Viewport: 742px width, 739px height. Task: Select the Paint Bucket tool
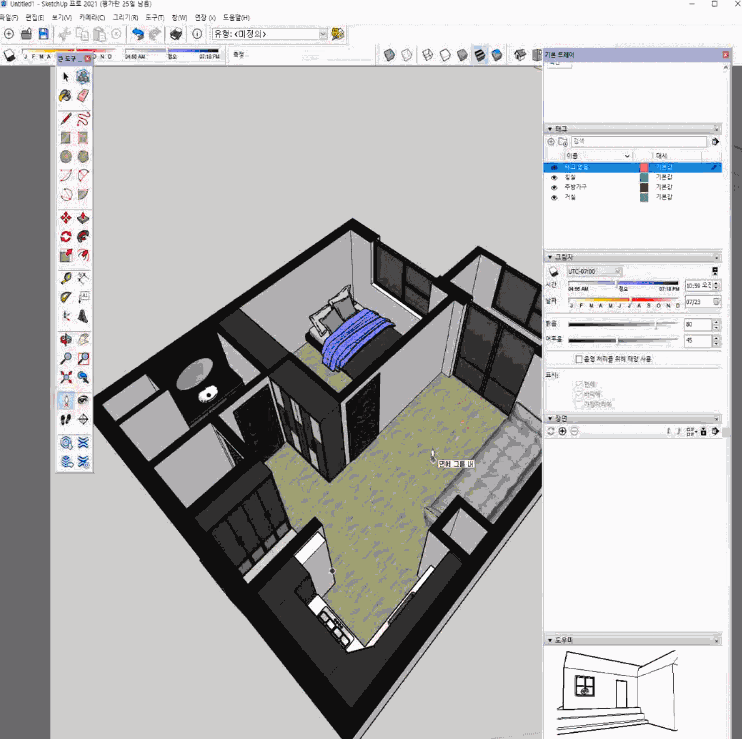click(x=66, y=96)
